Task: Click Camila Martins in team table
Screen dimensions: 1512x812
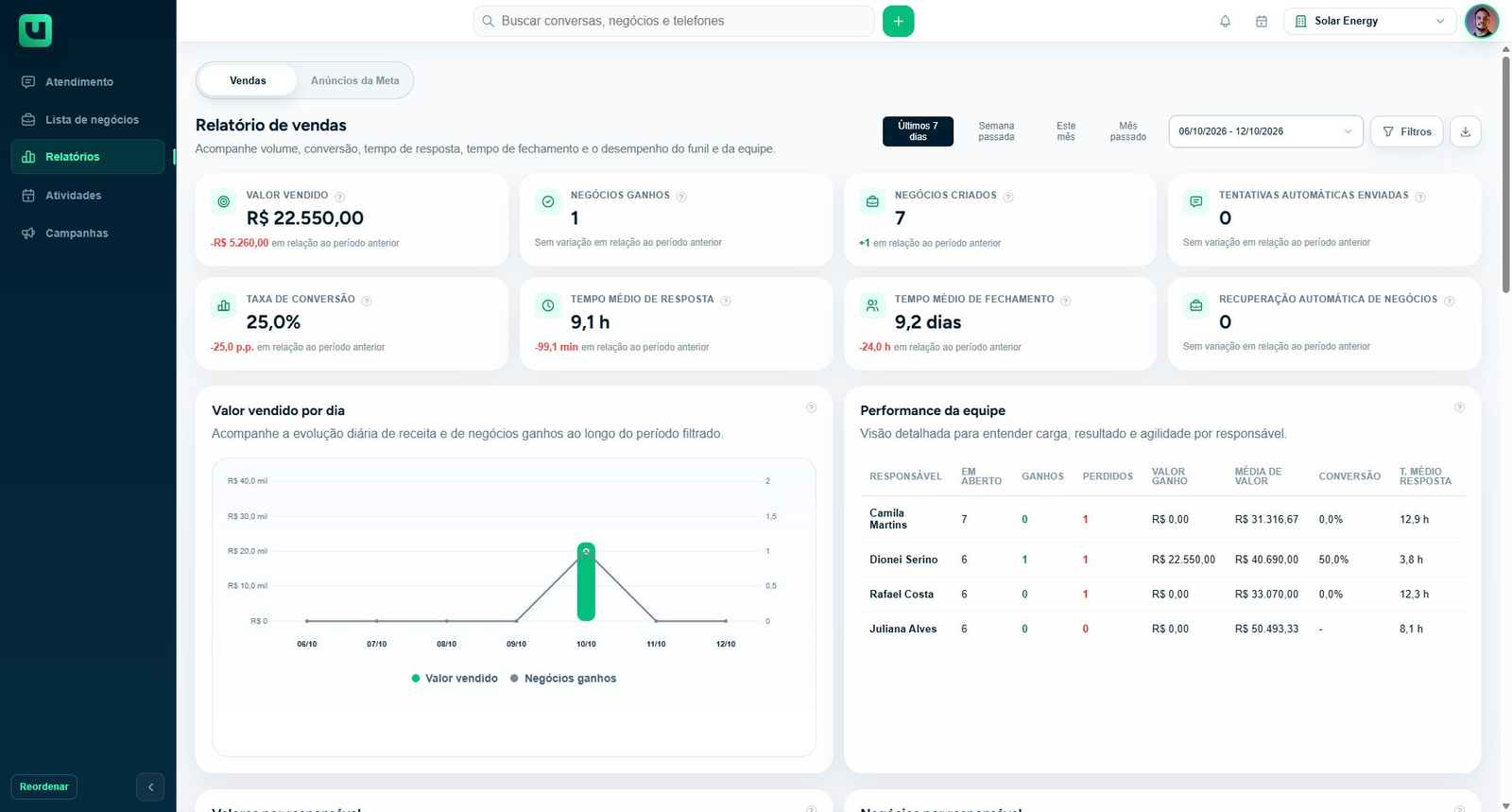Action: 888,519
